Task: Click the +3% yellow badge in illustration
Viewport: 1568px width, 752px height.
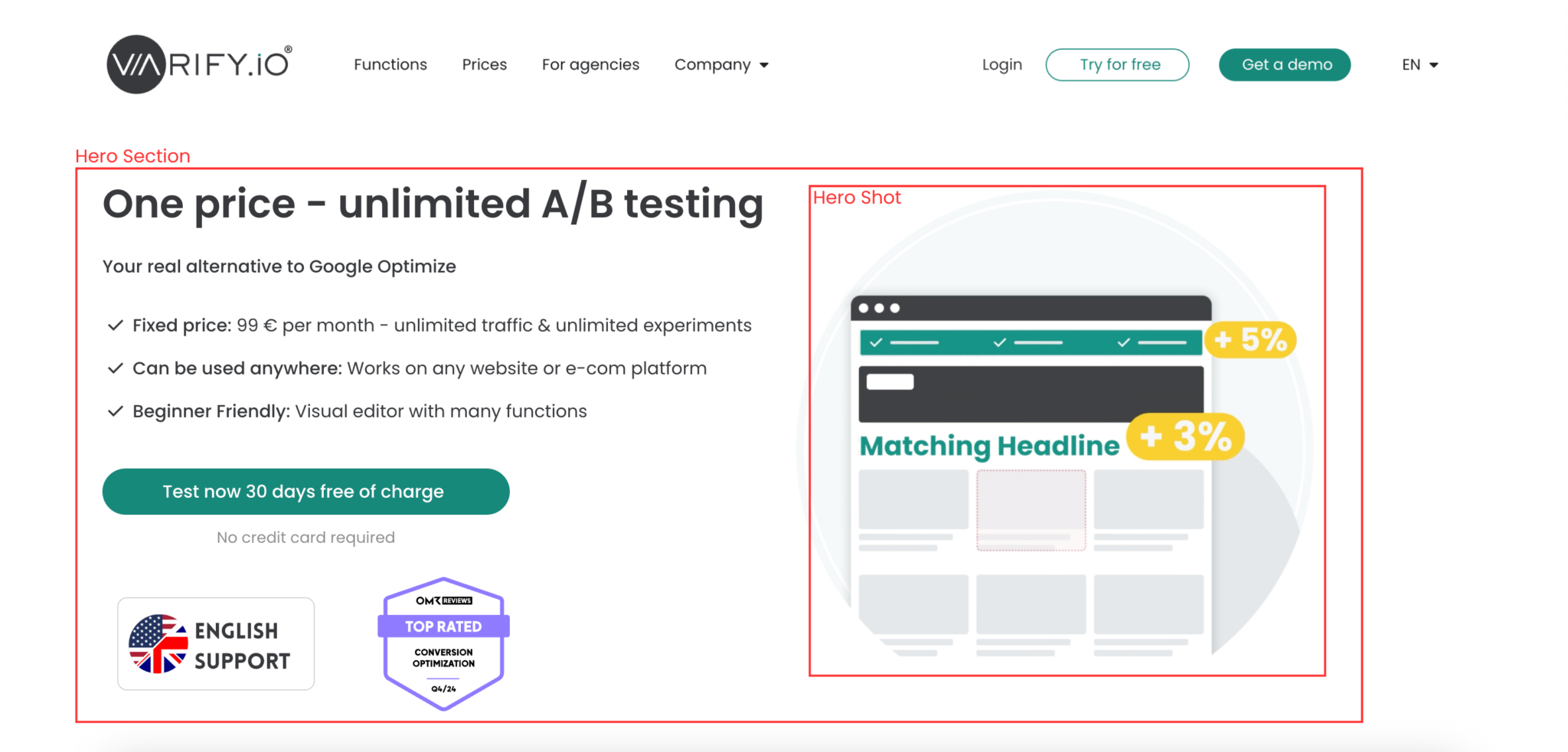Action: [1185, 437]
